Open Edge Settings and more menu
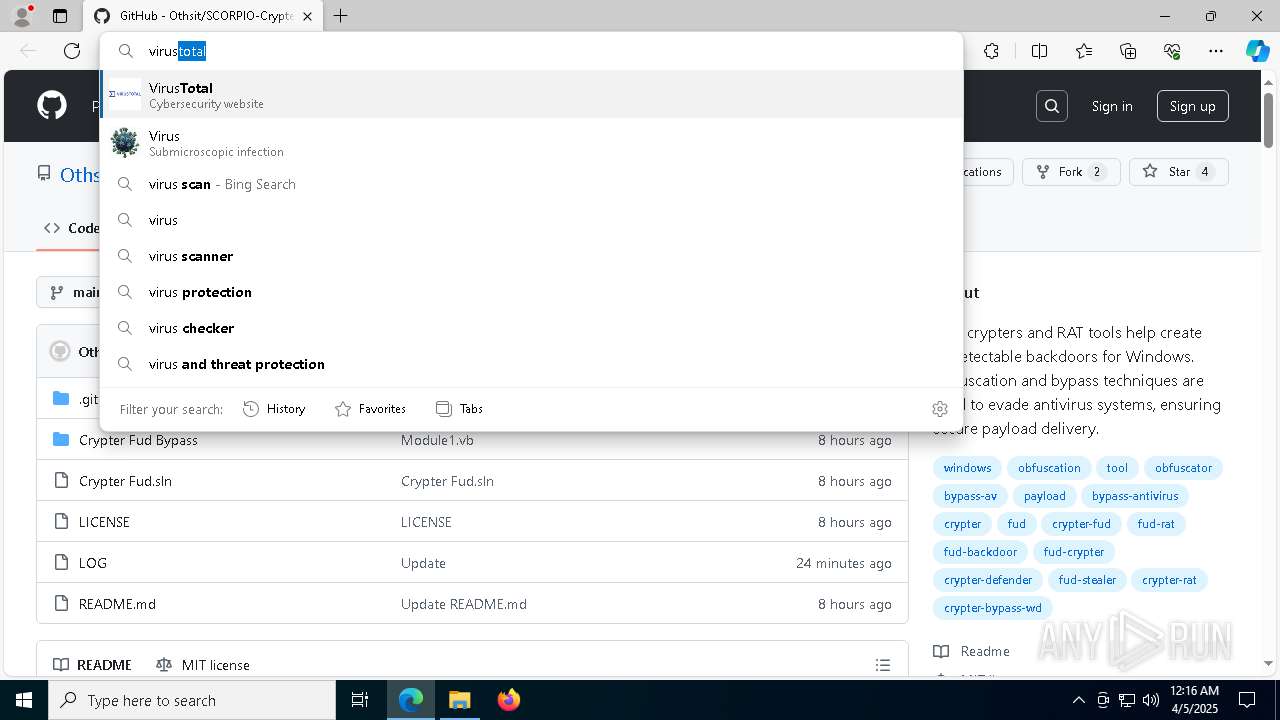This screenshot has width=1280, height=720. click(1216, 51)
